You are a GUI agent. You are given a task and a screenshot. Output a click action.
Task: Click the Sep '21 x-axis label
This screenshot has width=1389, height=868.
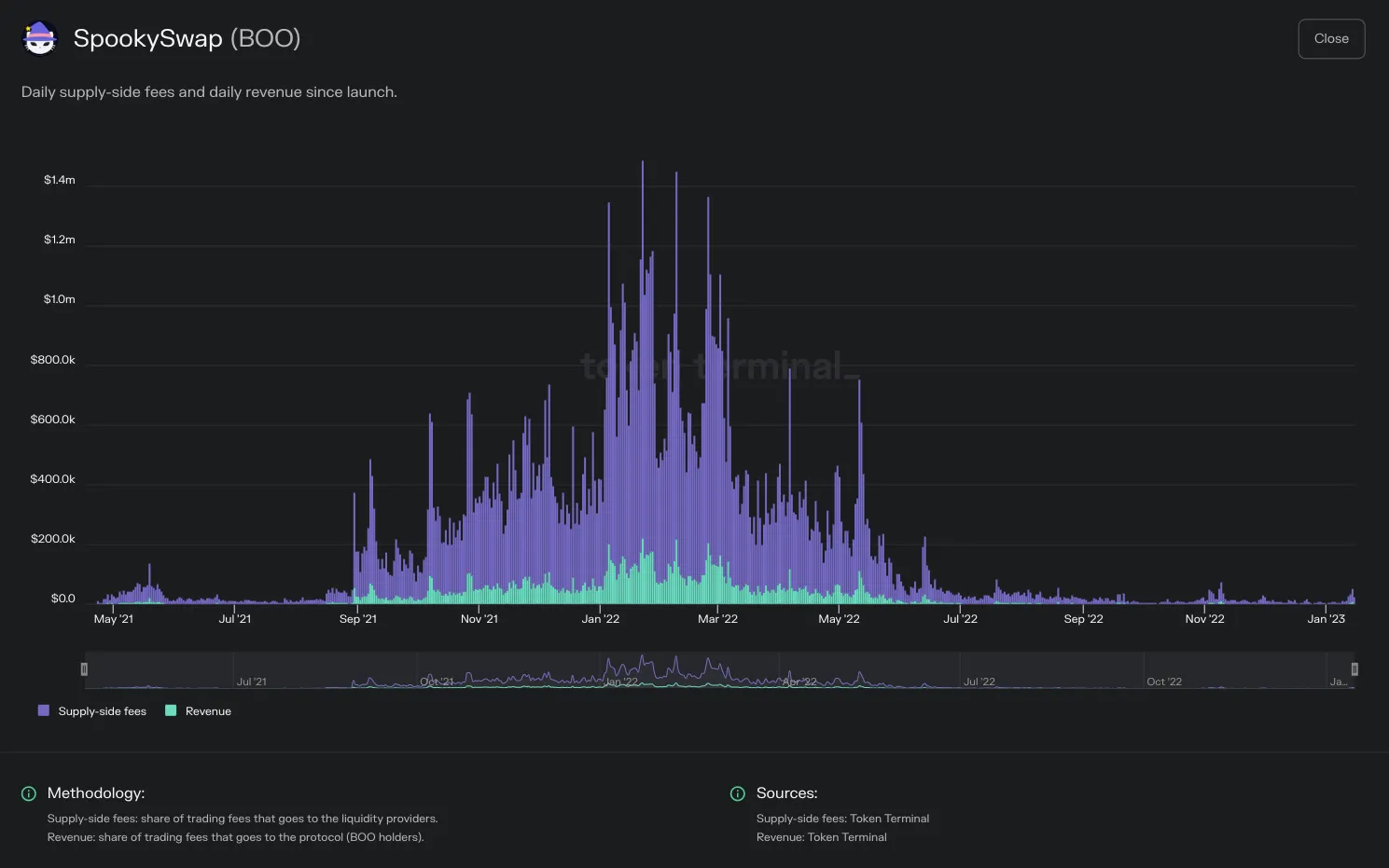pos(358,619)
